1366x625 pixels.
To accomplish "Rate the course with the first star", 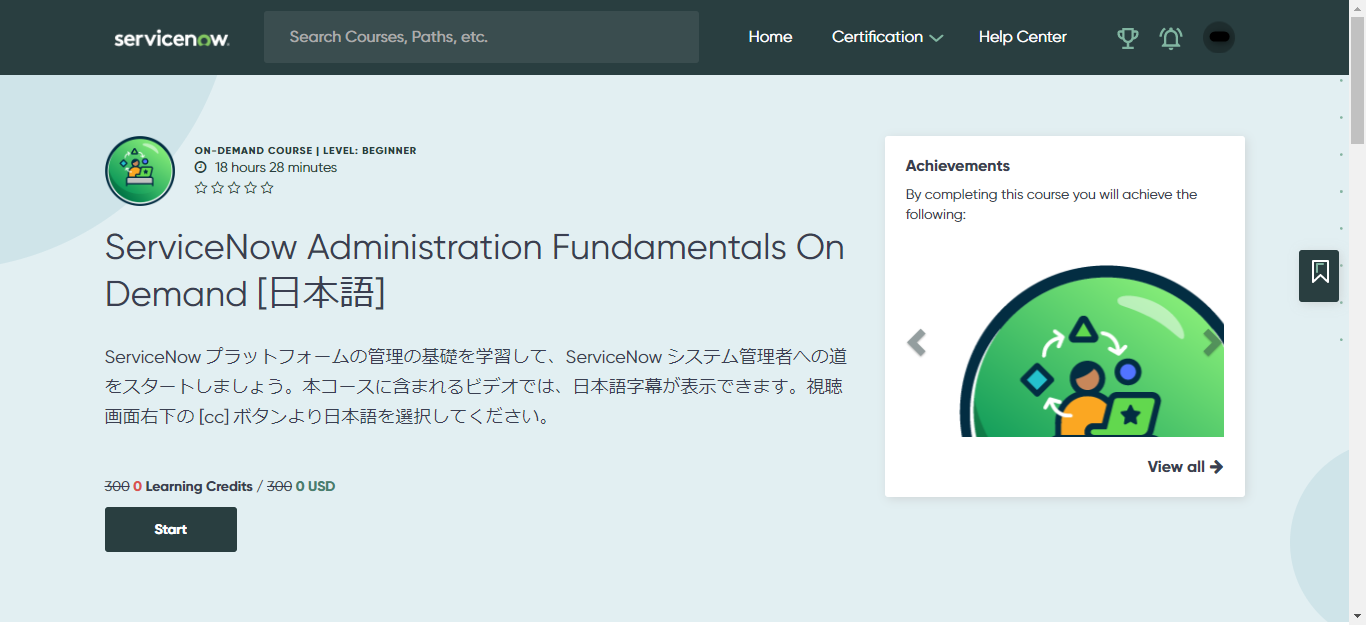I will tap(201, 187).
